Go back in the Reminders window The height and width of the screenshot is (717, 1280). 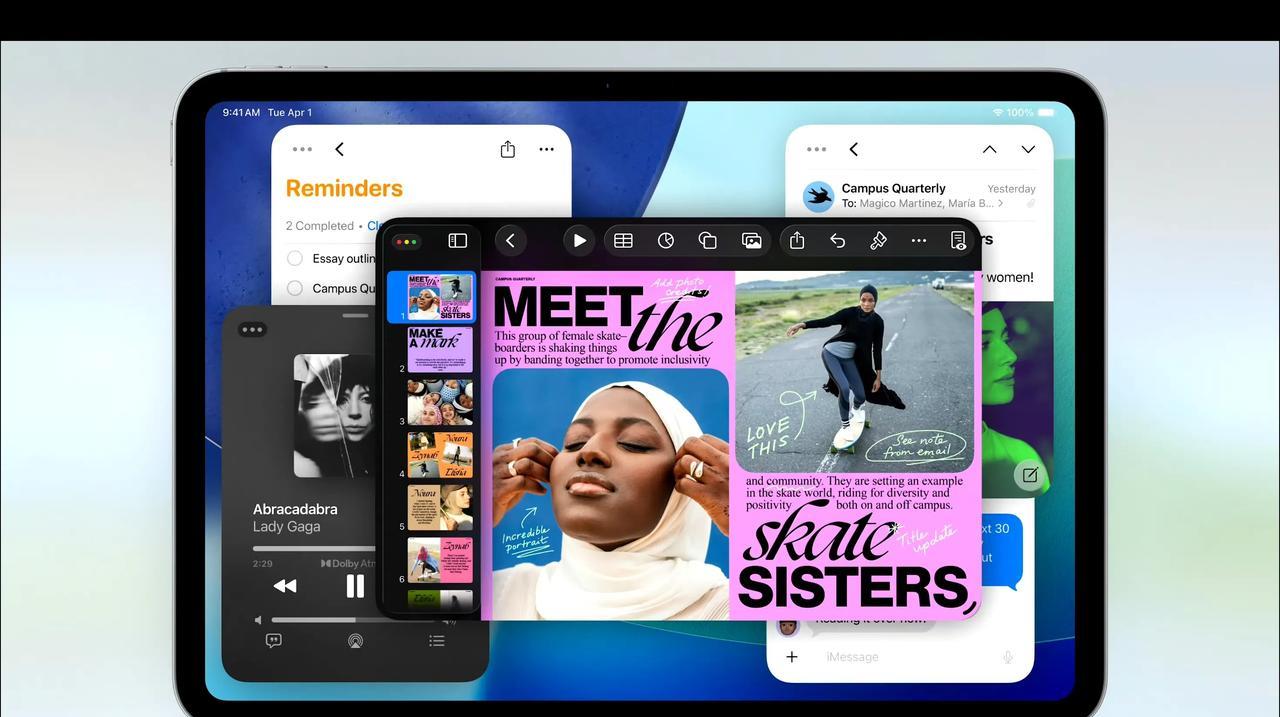(339, 149)
